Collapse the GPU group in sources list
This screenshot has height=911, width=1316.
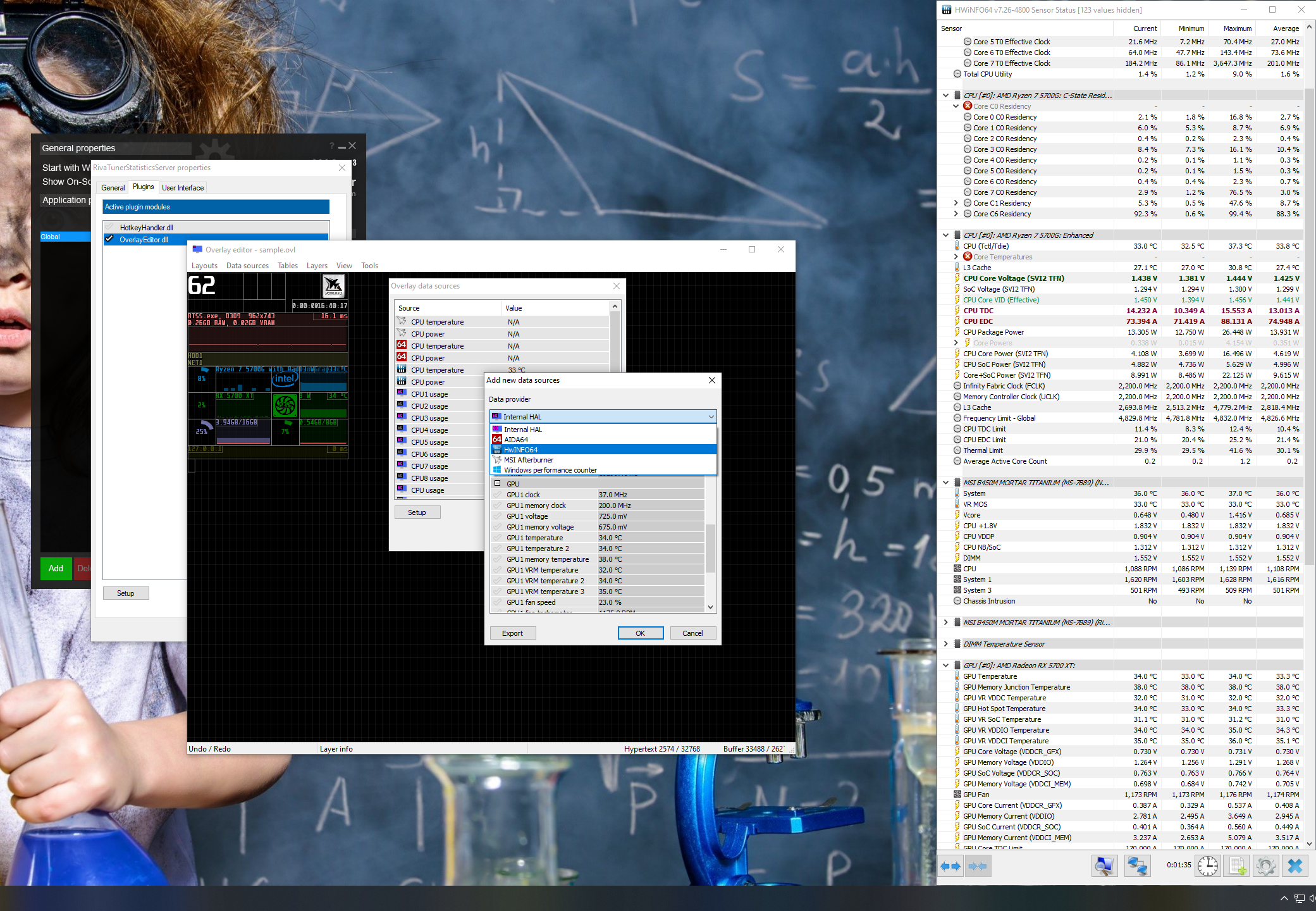[x=497, y=483]
